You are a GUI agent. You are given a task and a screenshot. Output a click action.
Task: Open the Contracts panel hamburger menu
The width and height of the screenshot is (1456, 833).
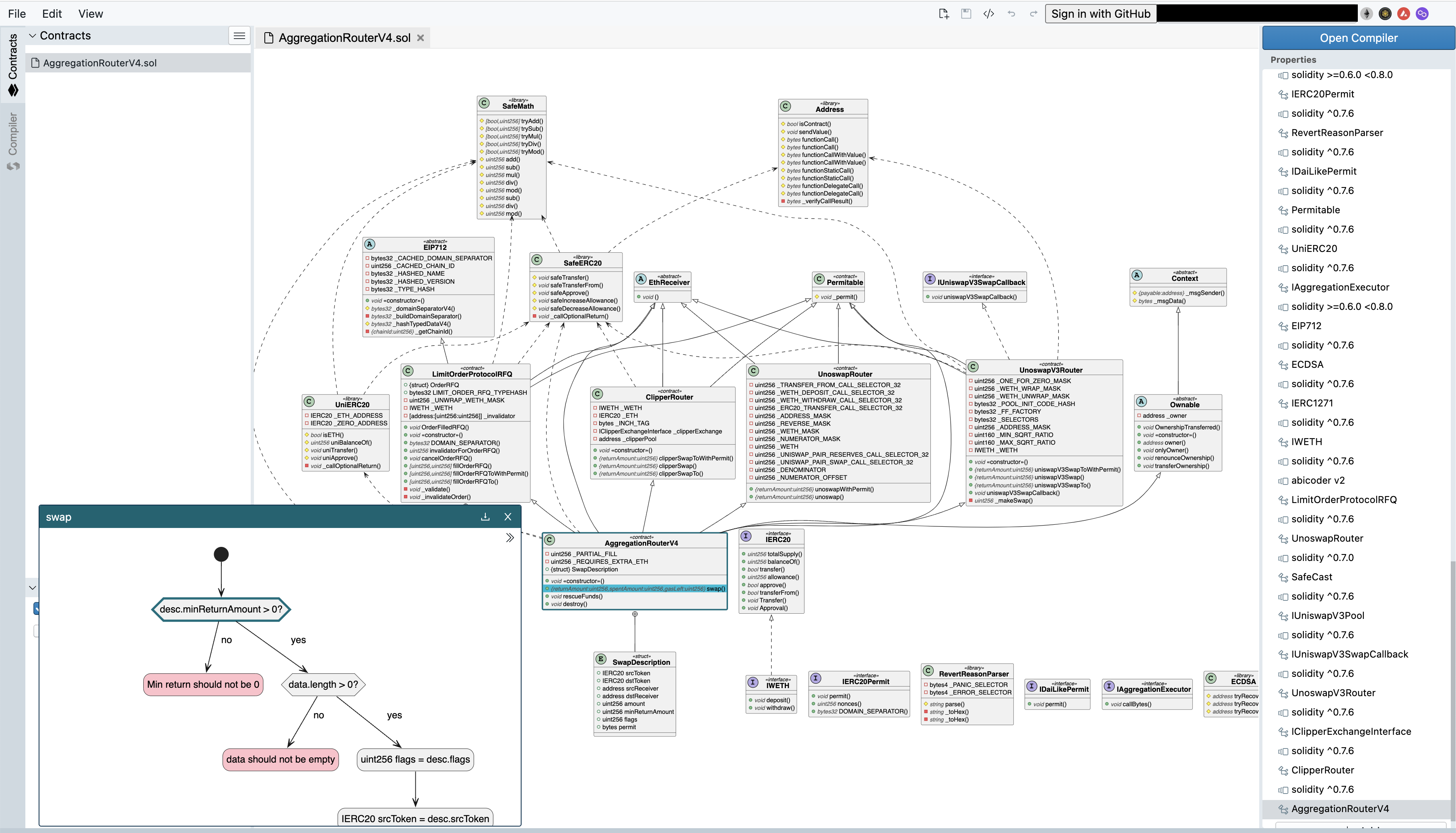[x=239, y=35]
